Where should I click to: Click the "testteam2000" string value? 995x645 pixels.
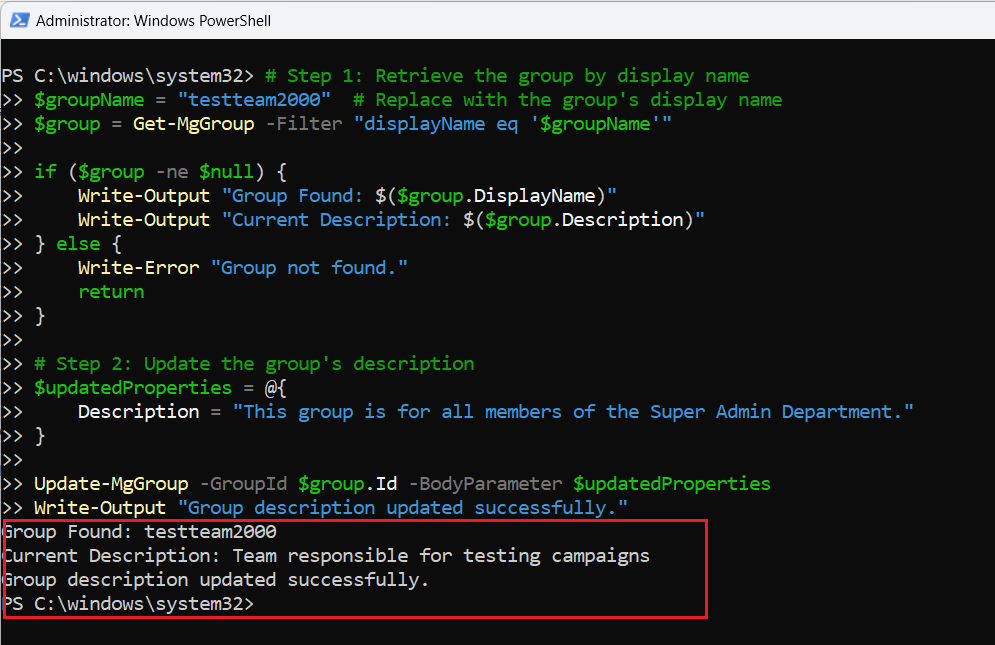254,100
